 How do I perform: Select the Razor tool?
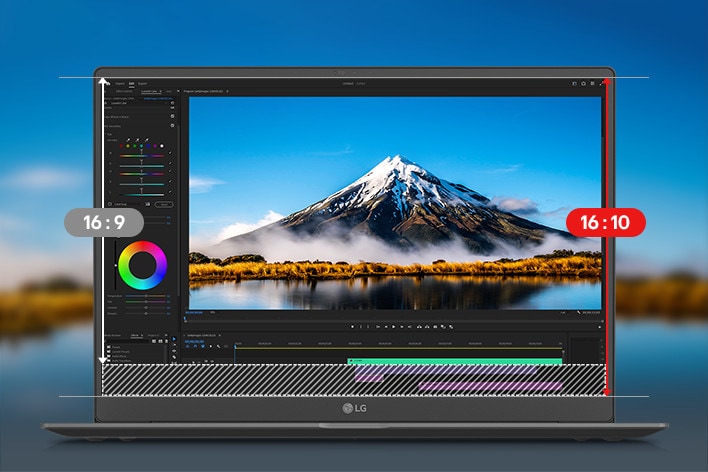(174, 357)
